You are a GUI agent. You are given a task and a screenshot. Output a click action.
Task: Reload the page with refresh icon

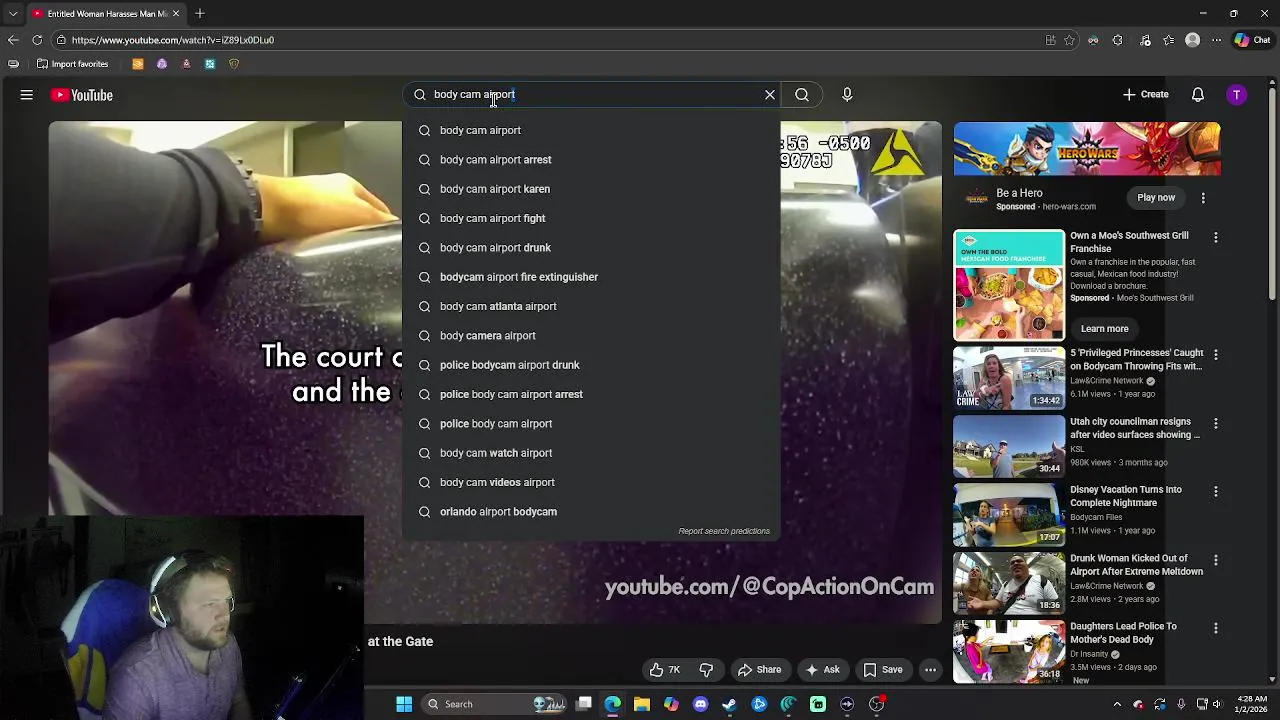click(x=37, y=40)
